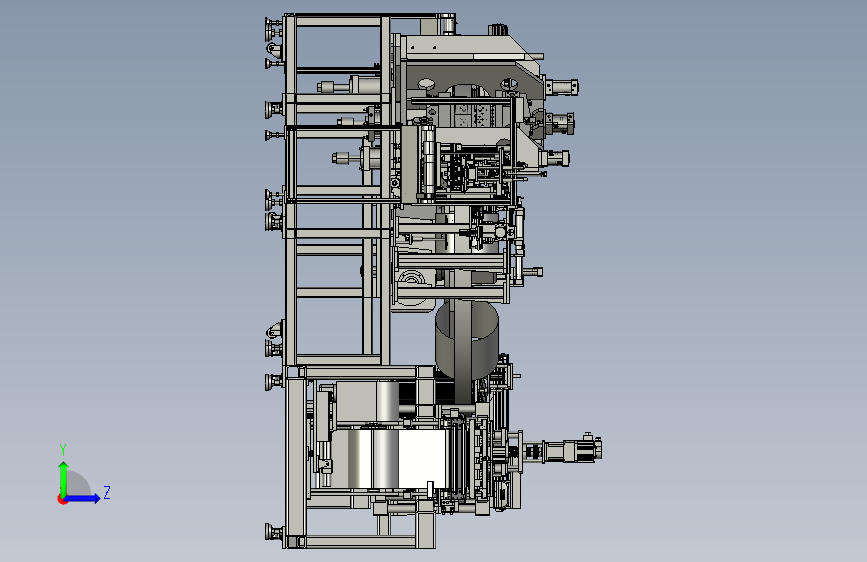Click the red X axis dot at triad origin
867x562 pixels.
(x=62, y=499)
